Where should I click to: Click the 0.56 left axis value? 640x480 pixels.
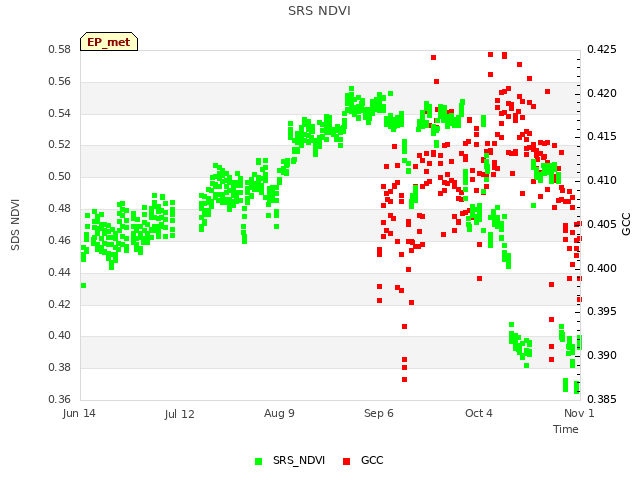point(60,81)
